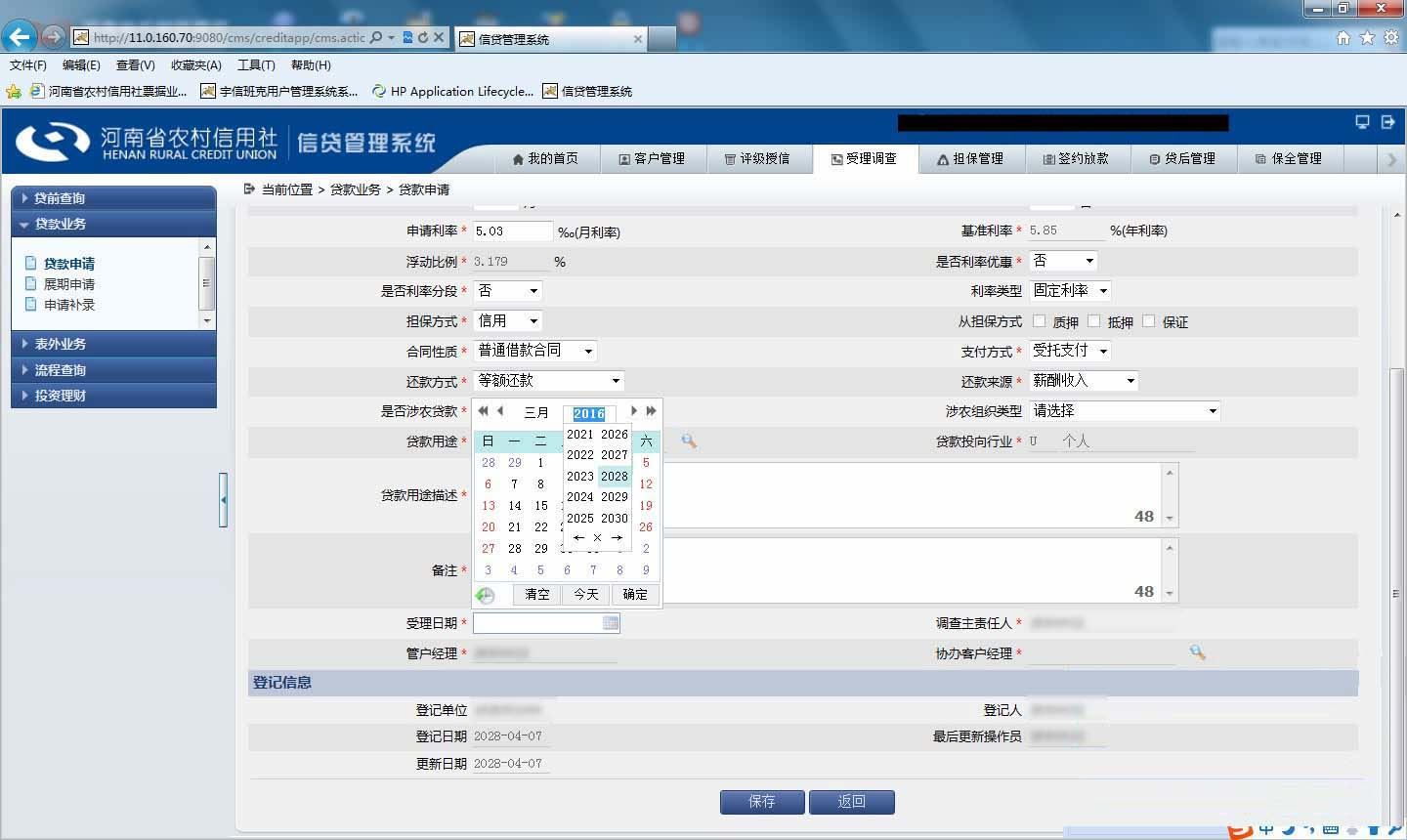Open 客户管理 tab
Viewport: 1407px width, 840px height.
coord(652,158)
